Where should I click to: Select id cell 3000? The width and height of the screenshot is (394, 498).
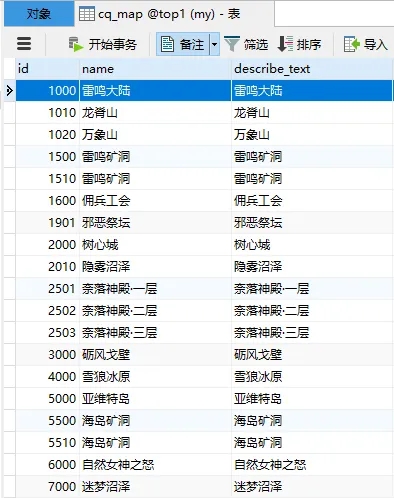click(47, 355)
